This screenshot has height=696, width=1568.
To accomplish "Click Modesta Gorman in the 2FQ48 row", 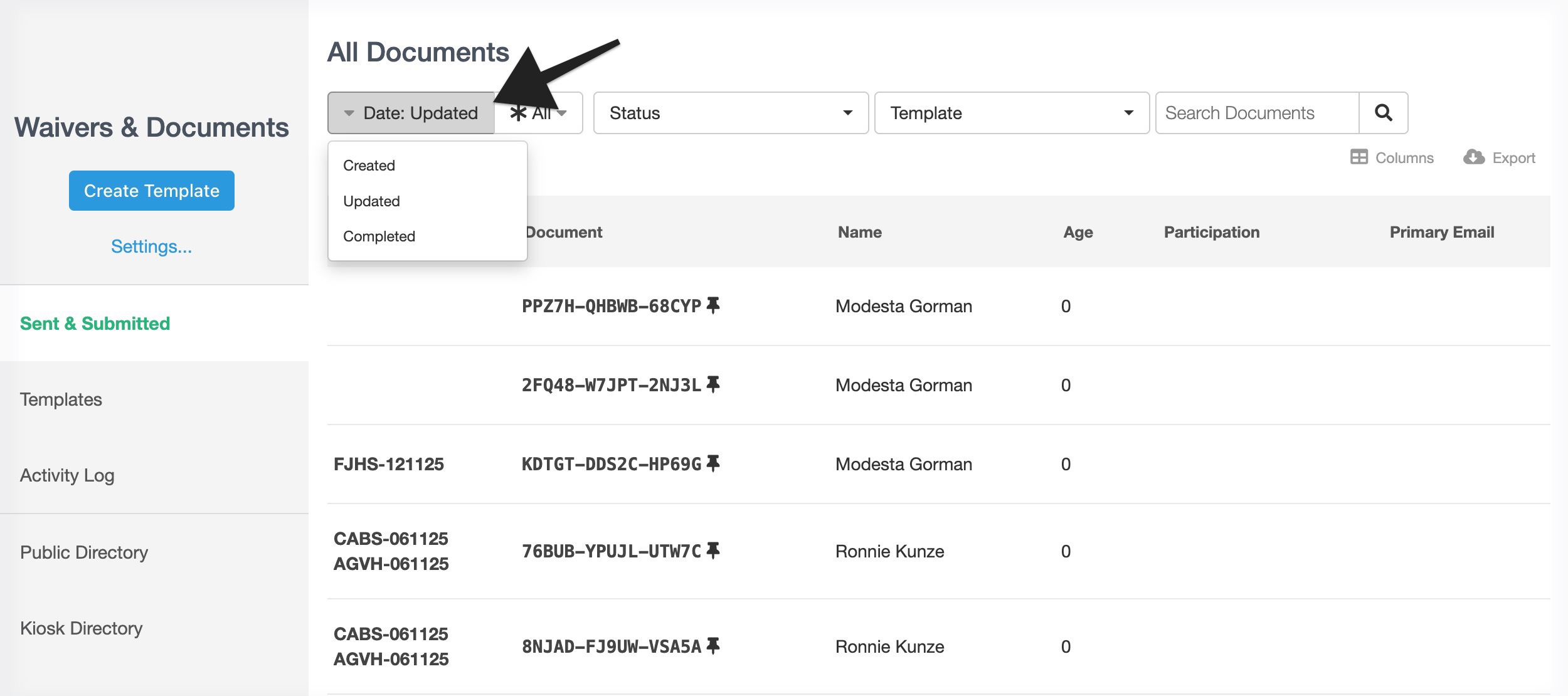I will (x=904, y=385).
